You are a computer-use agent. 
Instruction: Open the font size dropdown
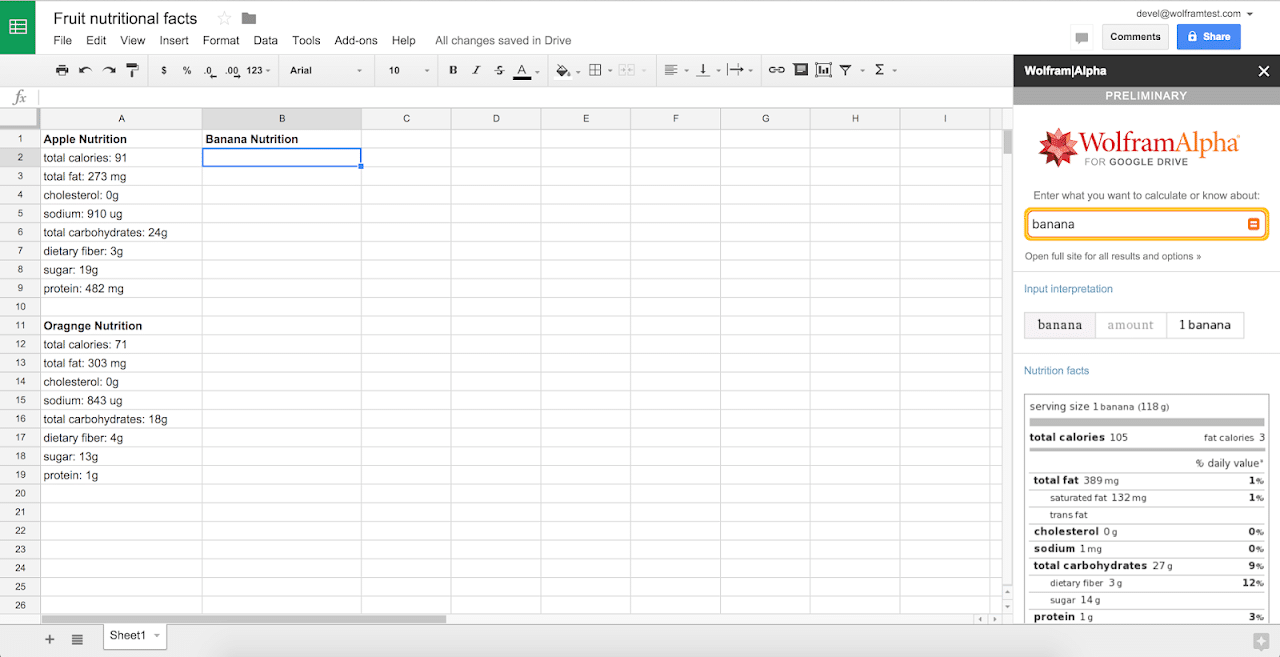click(x=405, y=70)
